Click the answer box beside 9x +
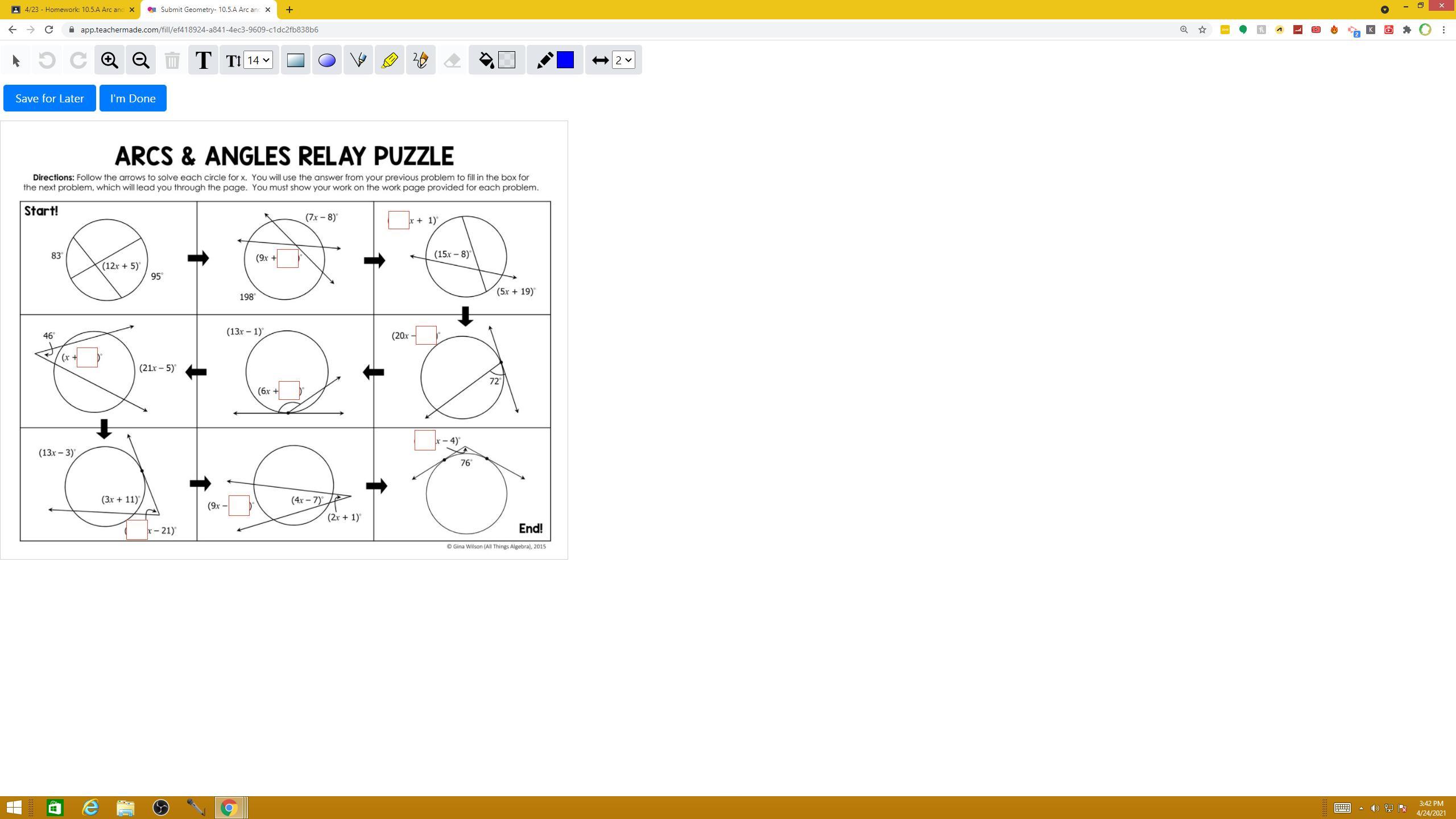Viewport: 1456px width, 819px height. point(288,258)
